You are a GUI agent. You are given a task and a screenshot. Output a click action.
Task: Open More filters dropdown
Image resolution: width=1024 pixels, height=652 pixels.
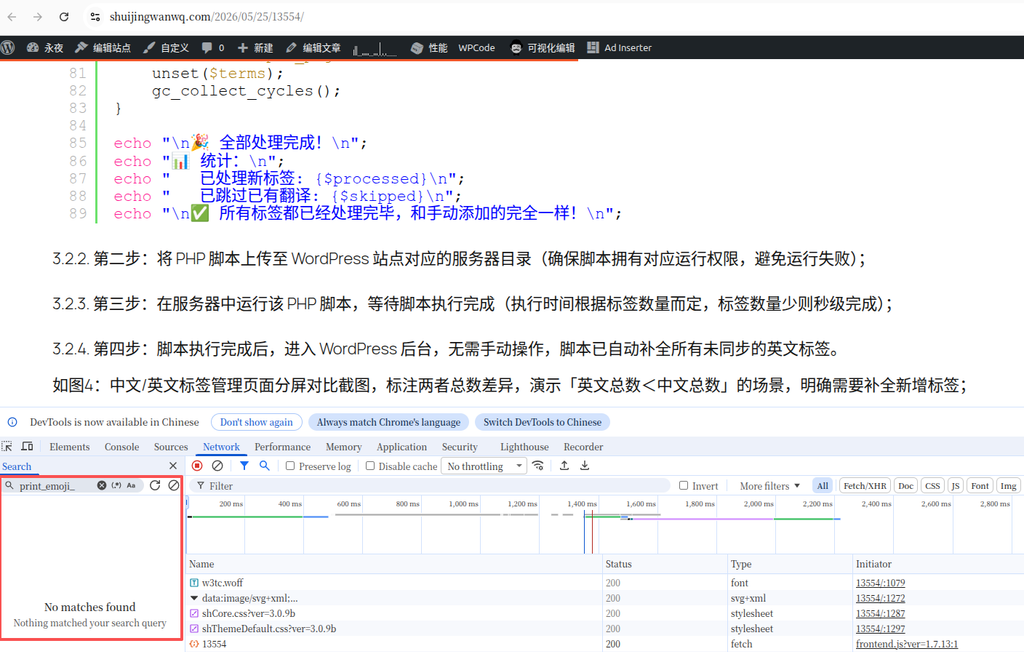pyautogui.click(x=769, y=486)
